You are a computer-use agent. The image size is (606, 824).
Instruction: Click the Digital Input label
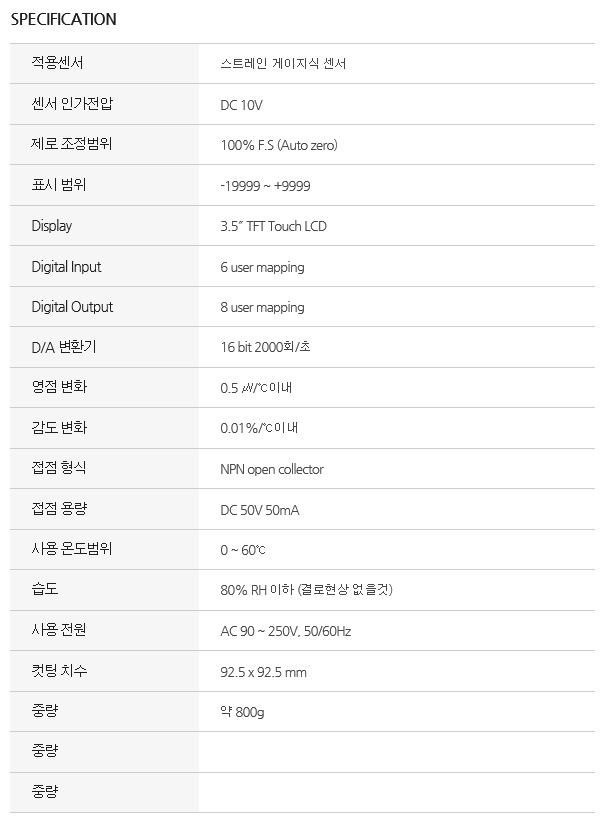tap(66, 266)
